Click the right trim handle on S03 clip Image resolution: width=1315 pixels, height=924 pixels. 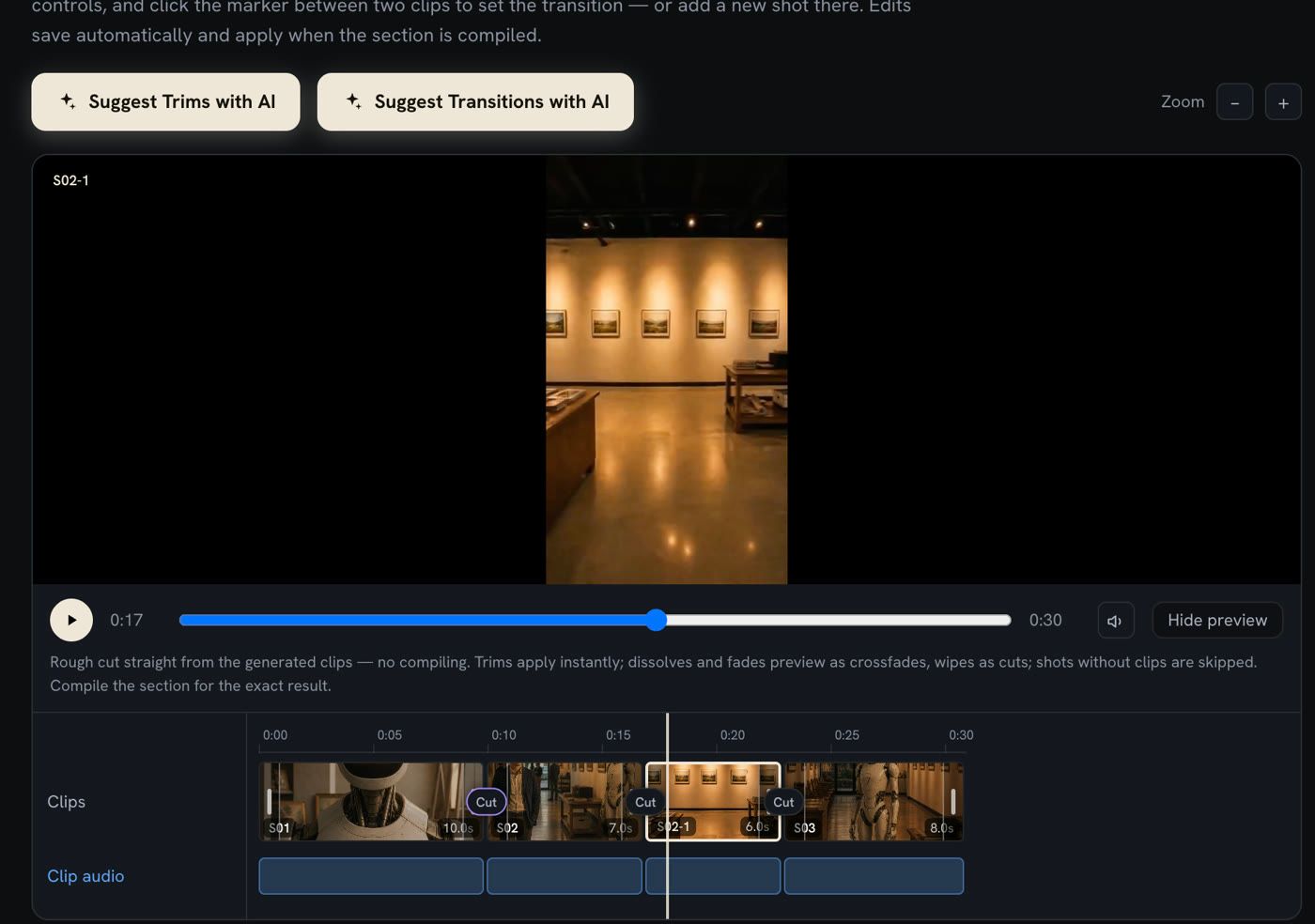(x=952, y=801)
